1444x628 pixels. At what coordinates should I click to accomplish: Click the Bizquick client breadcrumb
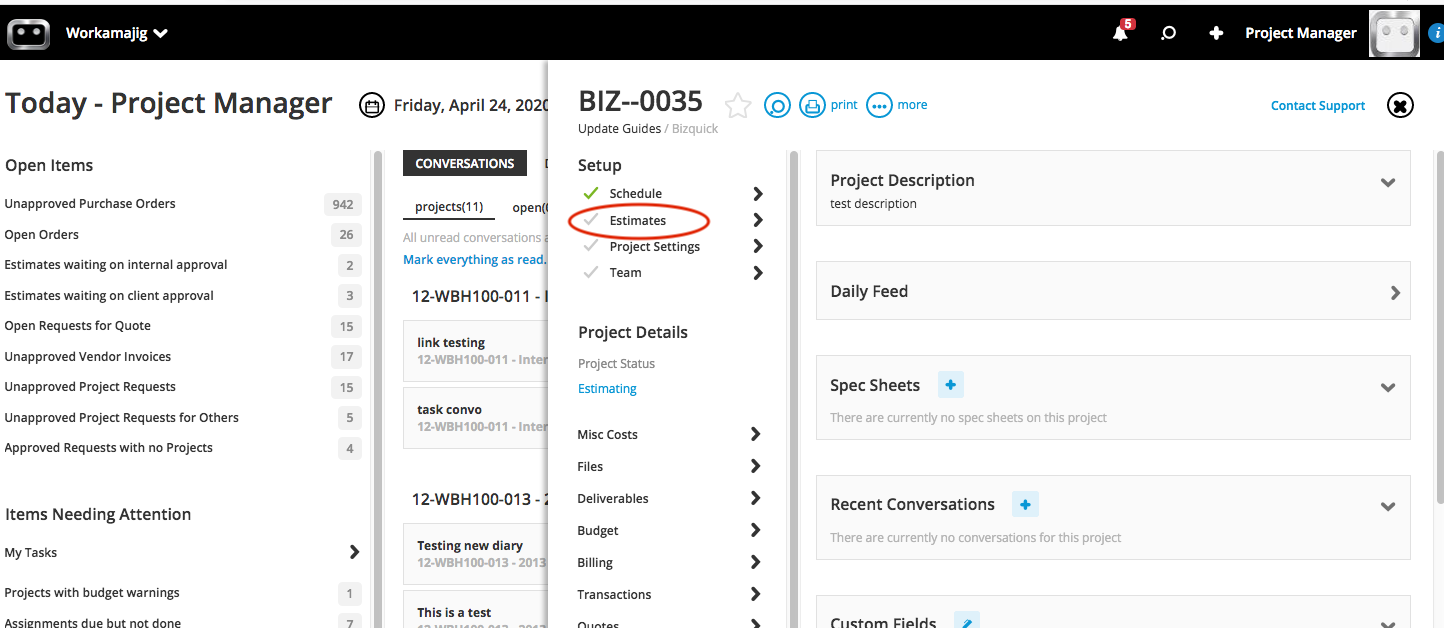pos(695,129)
